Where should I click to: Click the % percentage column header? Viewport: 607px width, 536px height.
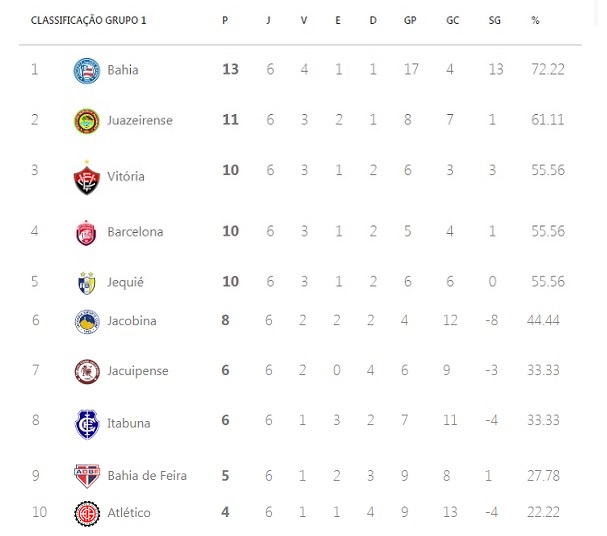pyautogui.click(x=535, y=21)
